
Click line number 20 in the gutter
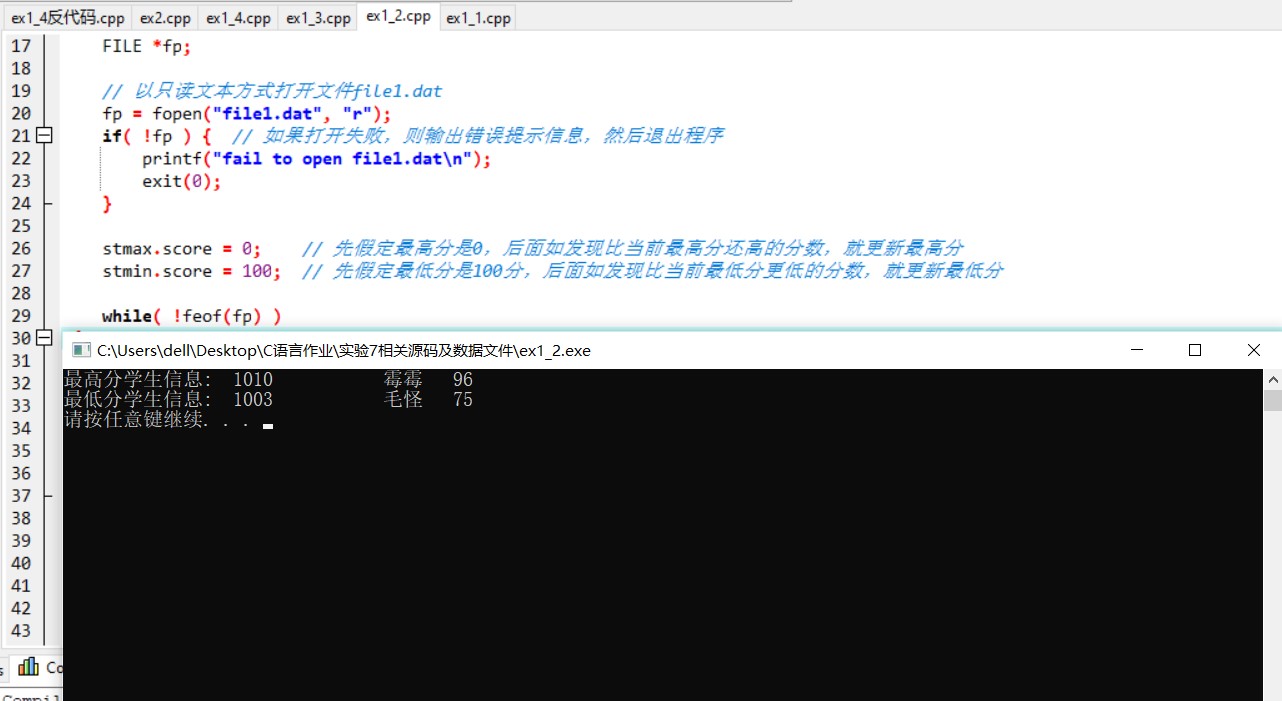coord(21,113)
